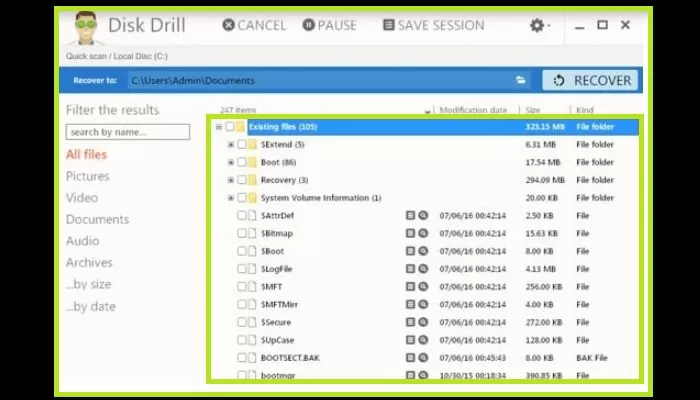Filter results by Documents
Viewport: 700px width, 400px height.
pyautogui.click(x=97, y=219)
